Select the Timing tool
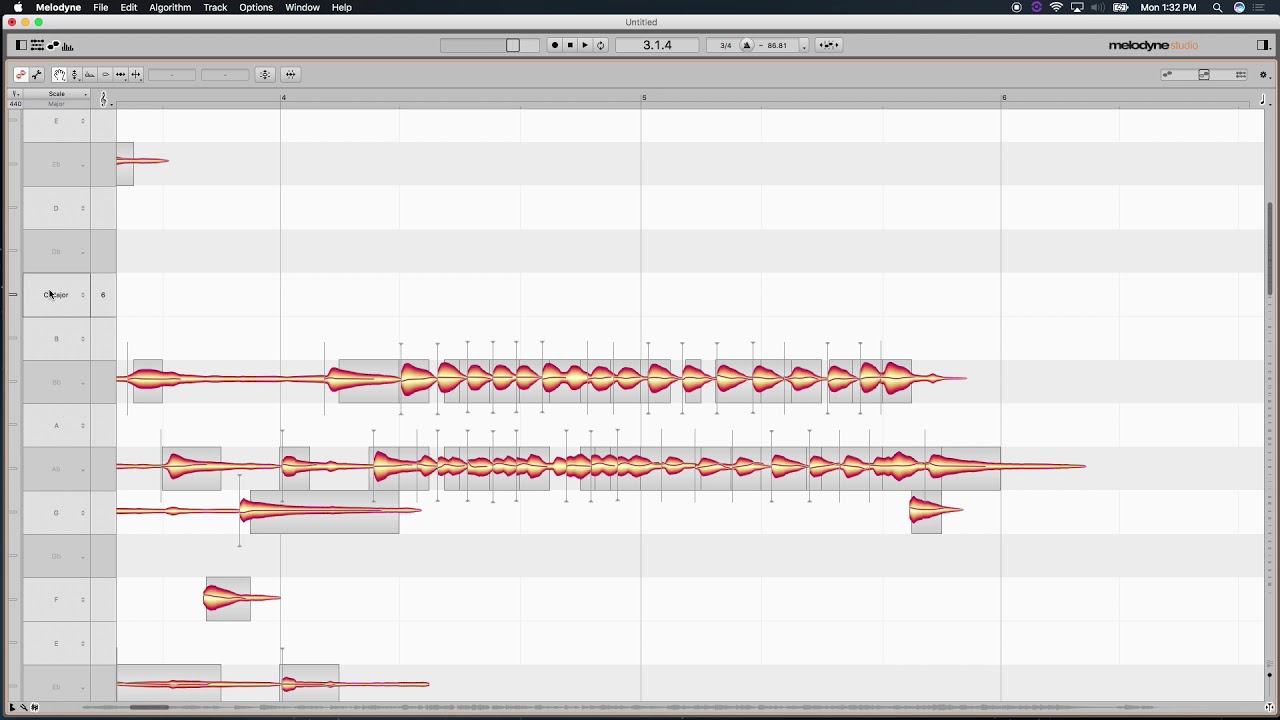1280x720 pixels. [120, 74]
